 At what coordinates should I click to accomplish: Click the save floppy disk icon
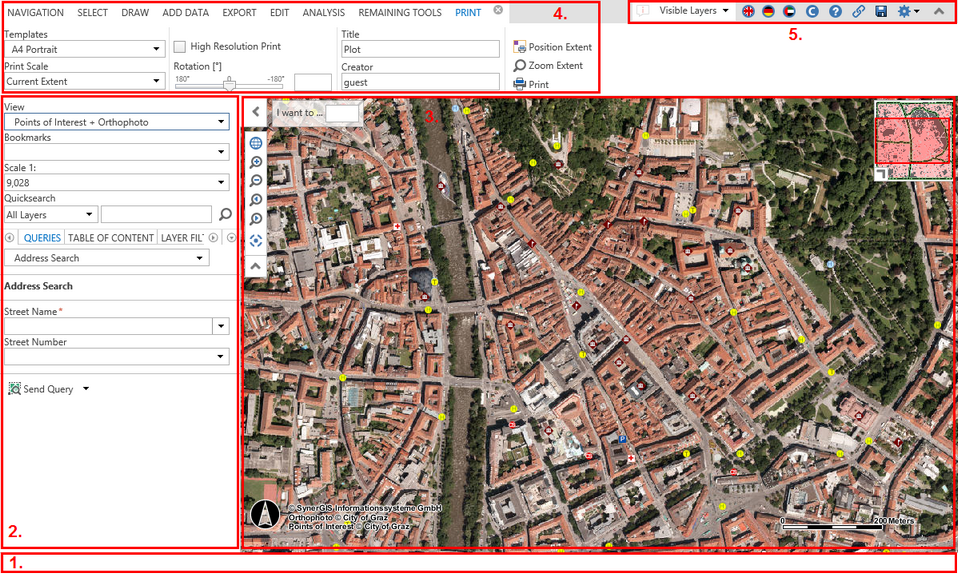(x=881, y=11)
